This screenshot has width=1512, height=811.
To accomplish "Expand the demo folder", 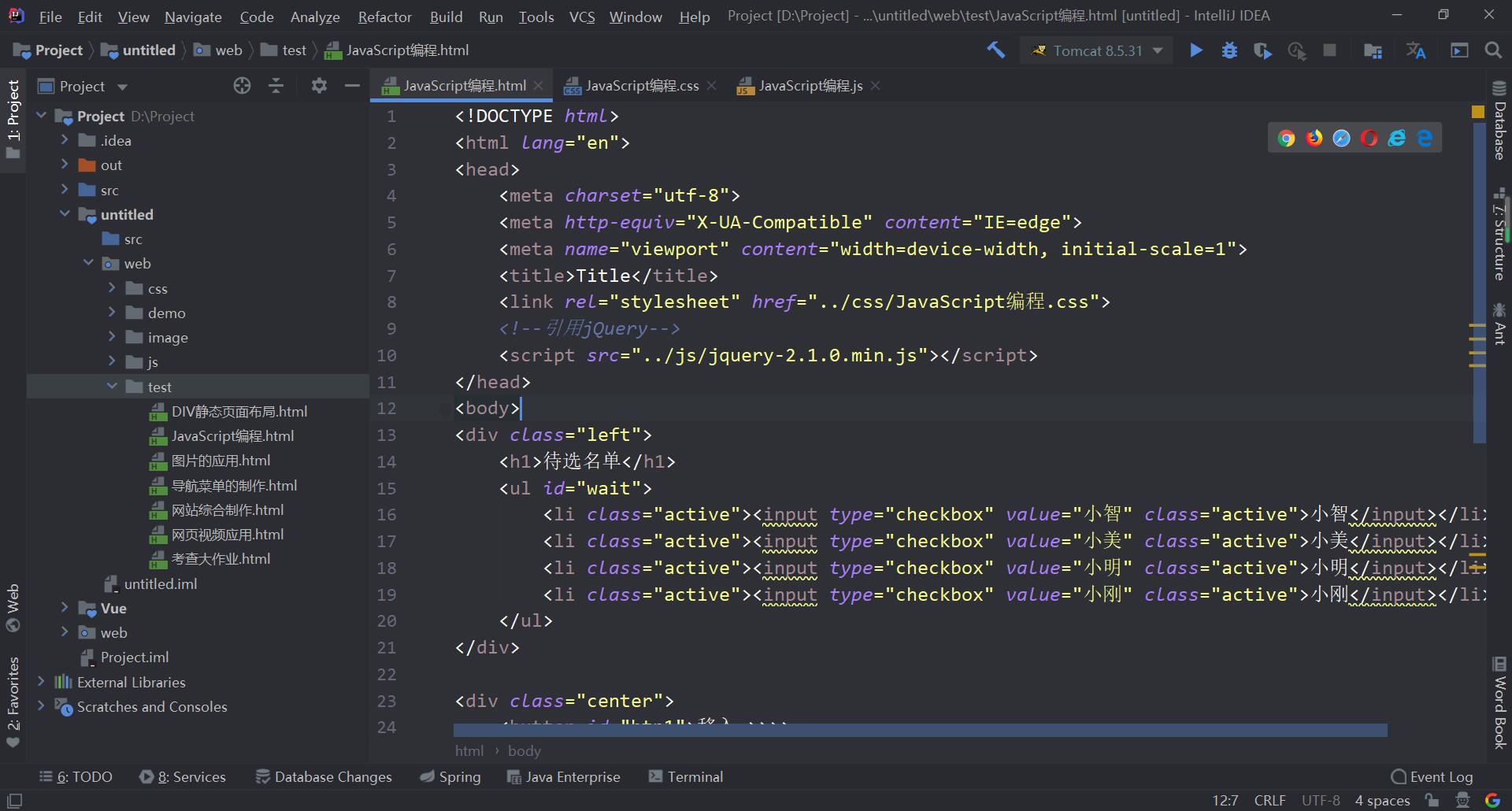I will 112,313.
